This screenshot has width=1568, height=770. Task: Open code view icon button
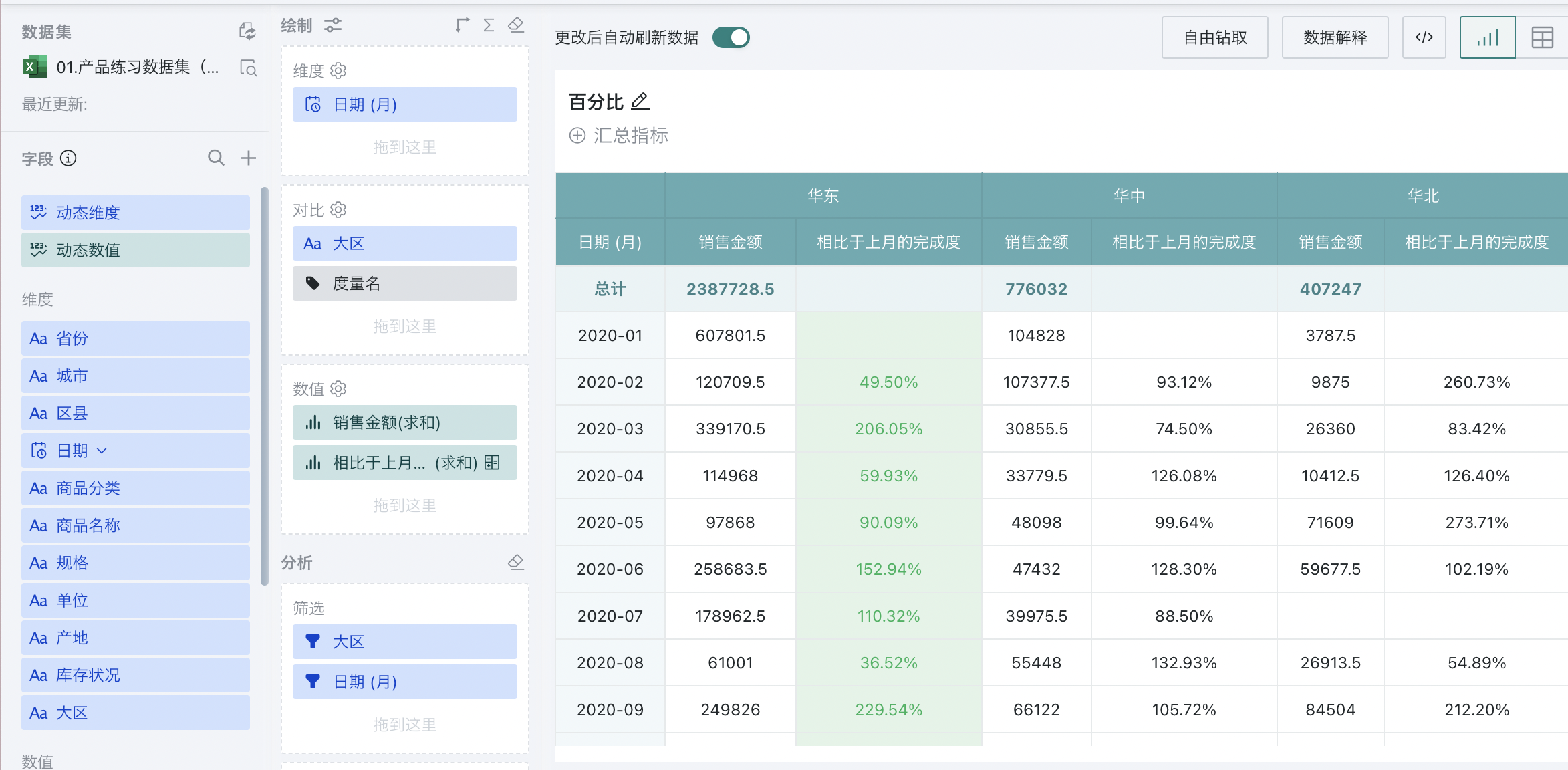click(x=1424, y=37)
